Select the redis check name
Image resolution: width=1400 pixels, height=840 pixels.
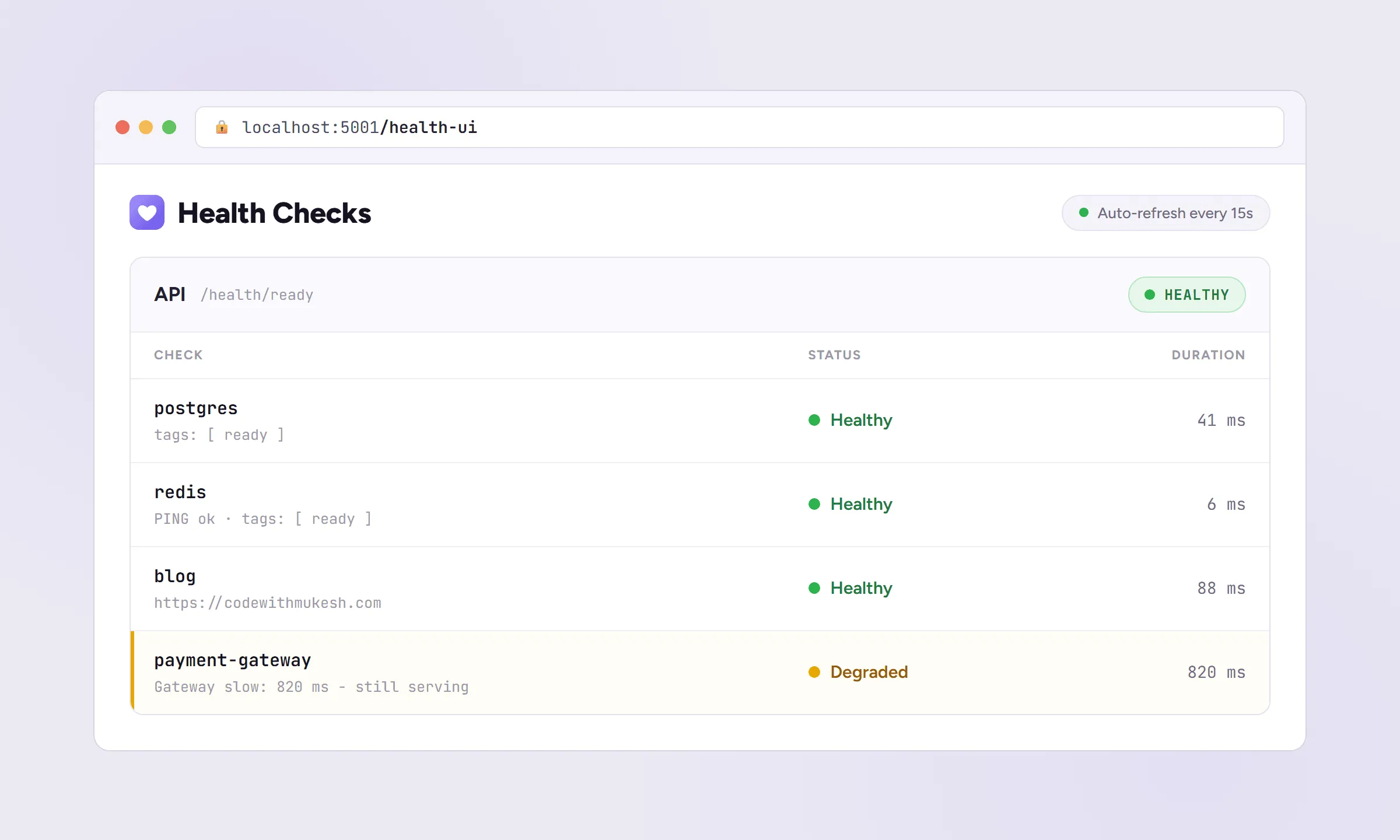pyautogui.click(x=180, y=492)
